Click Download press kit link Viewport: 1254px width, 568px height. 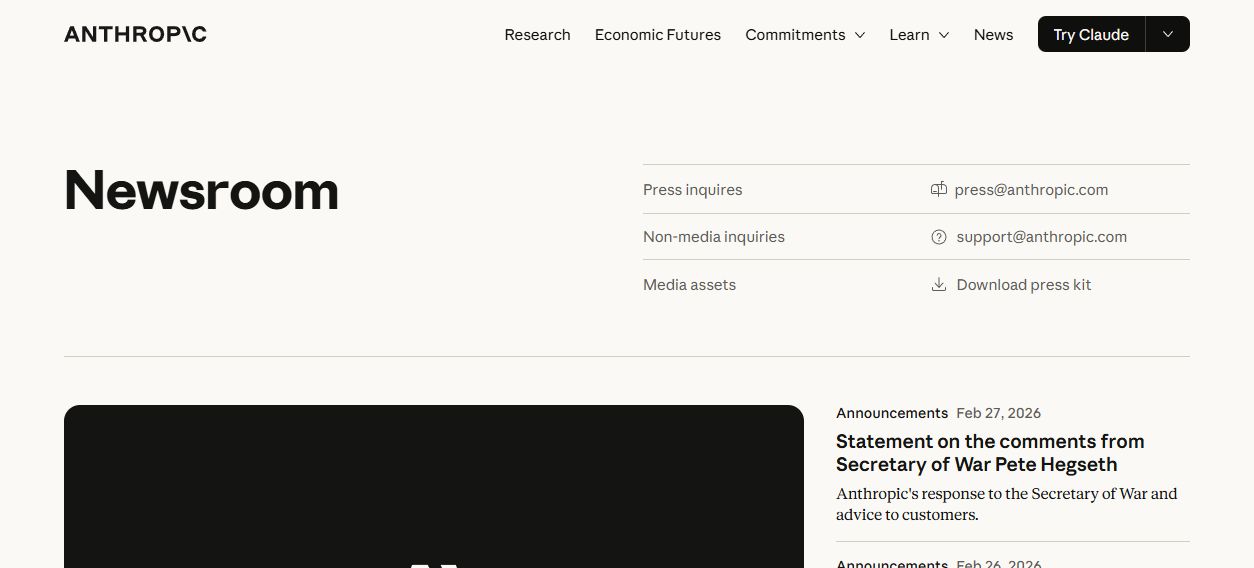[1023, 285]
